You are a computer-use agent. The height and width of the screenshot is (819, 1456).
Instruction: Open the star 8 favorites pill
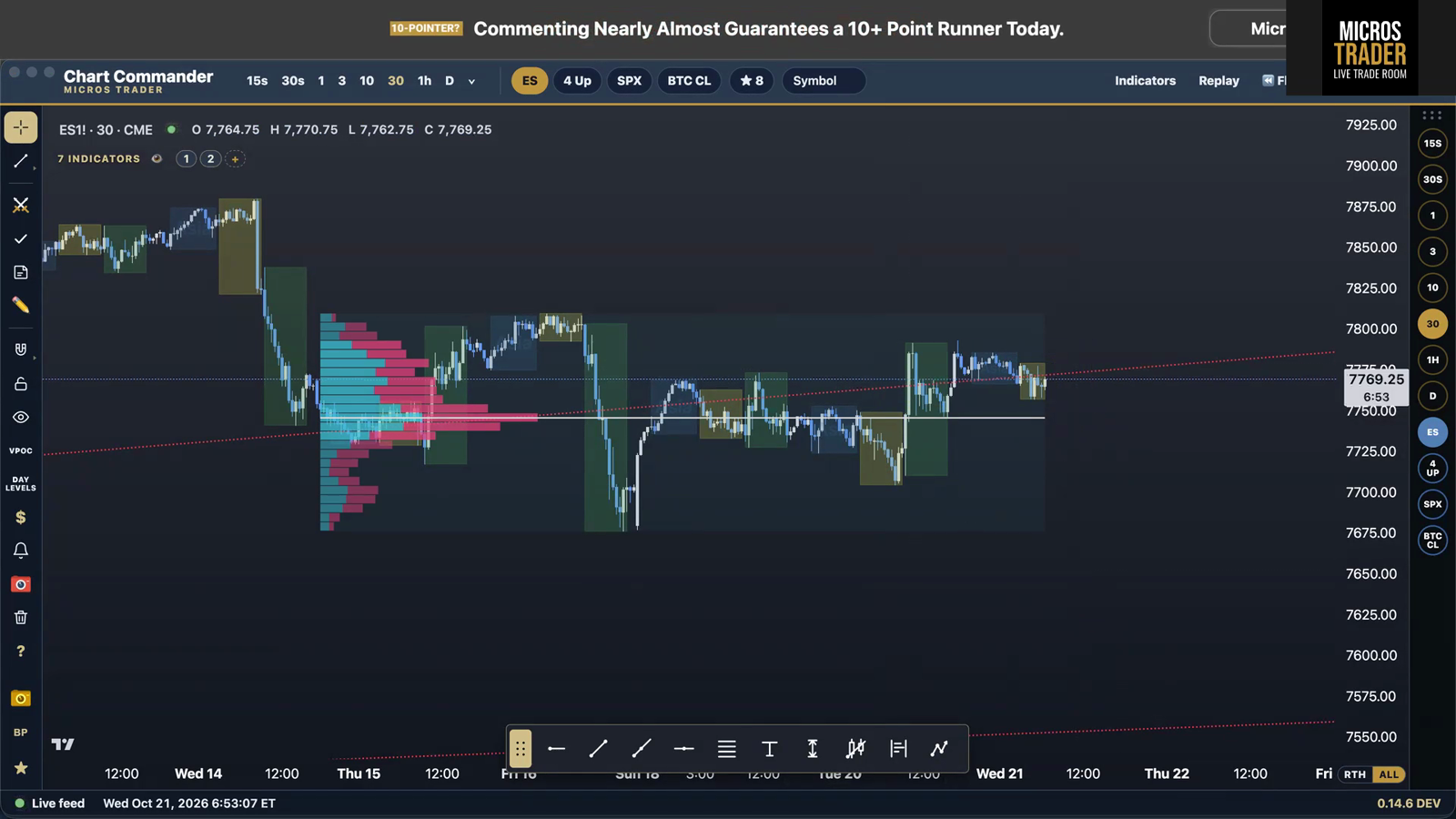tap(752, 81)
